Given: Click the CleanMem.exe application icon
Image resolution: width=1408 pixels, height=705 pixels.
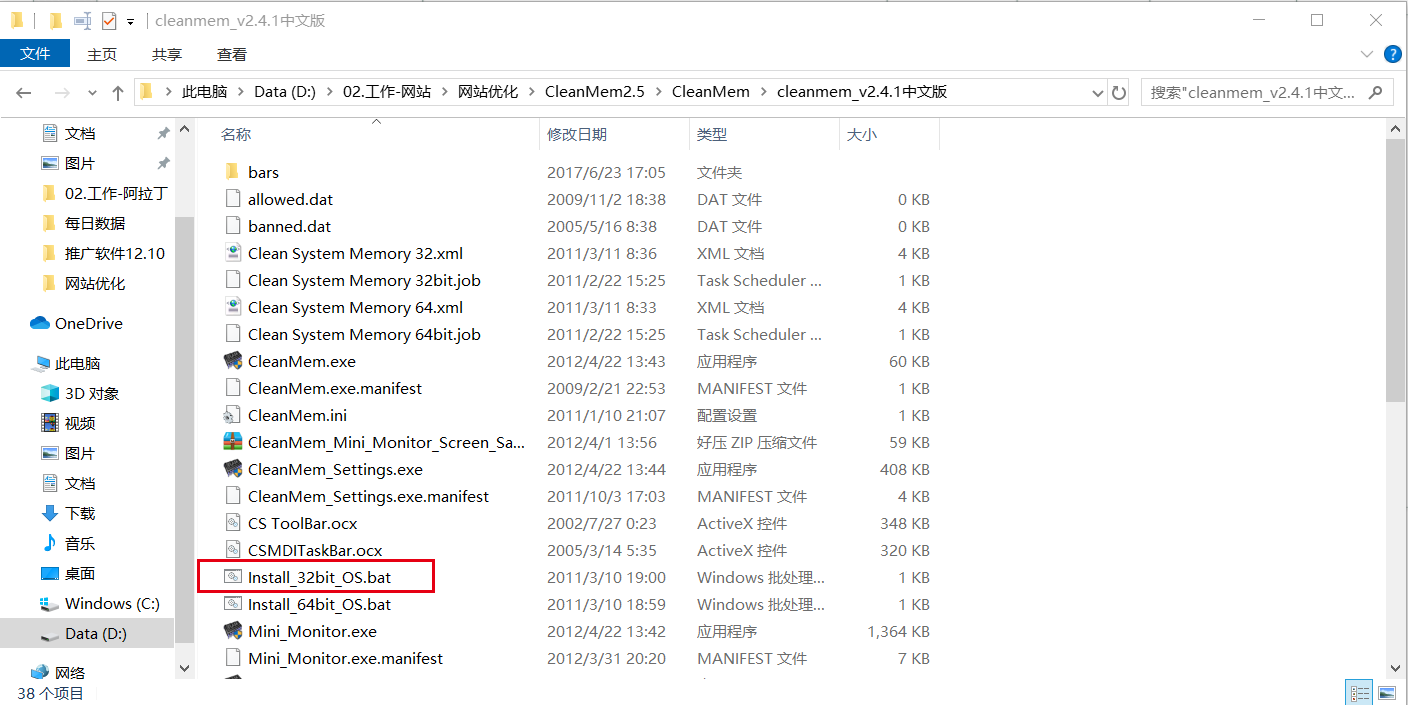Looking at the screenshot, I should (x=232, y=361).
